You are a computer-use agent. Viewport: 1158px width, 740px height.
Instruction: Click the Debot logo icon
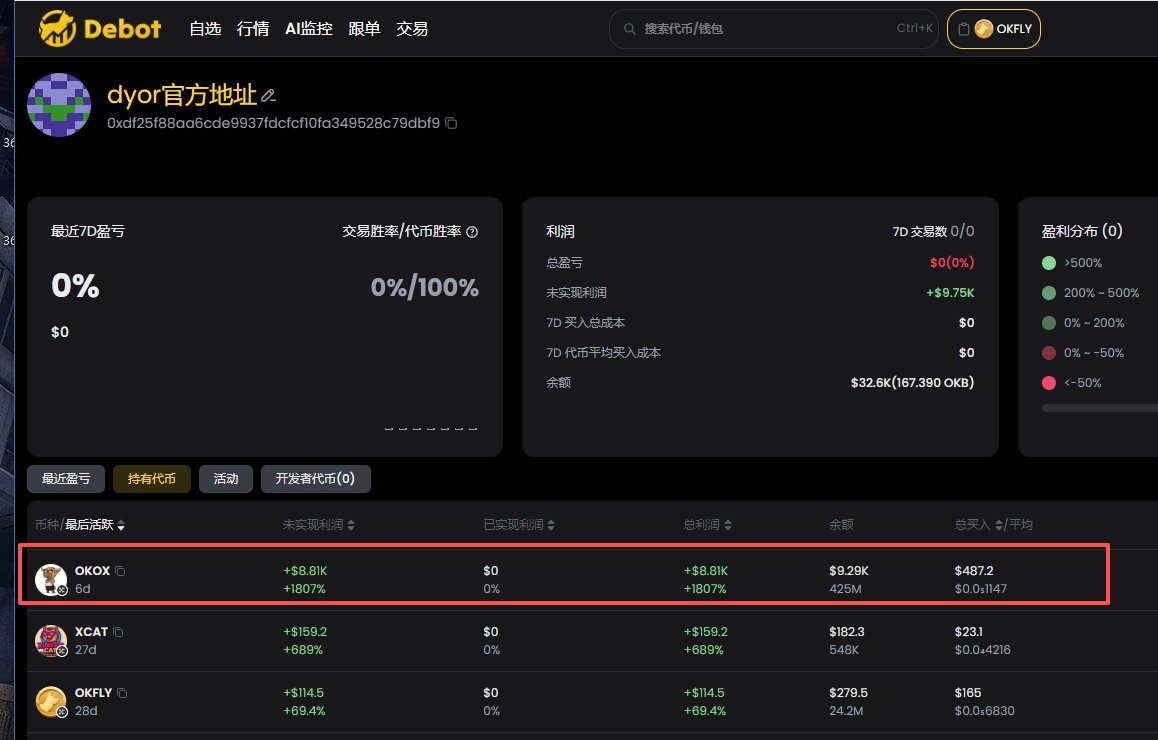[x=57, y=29]
